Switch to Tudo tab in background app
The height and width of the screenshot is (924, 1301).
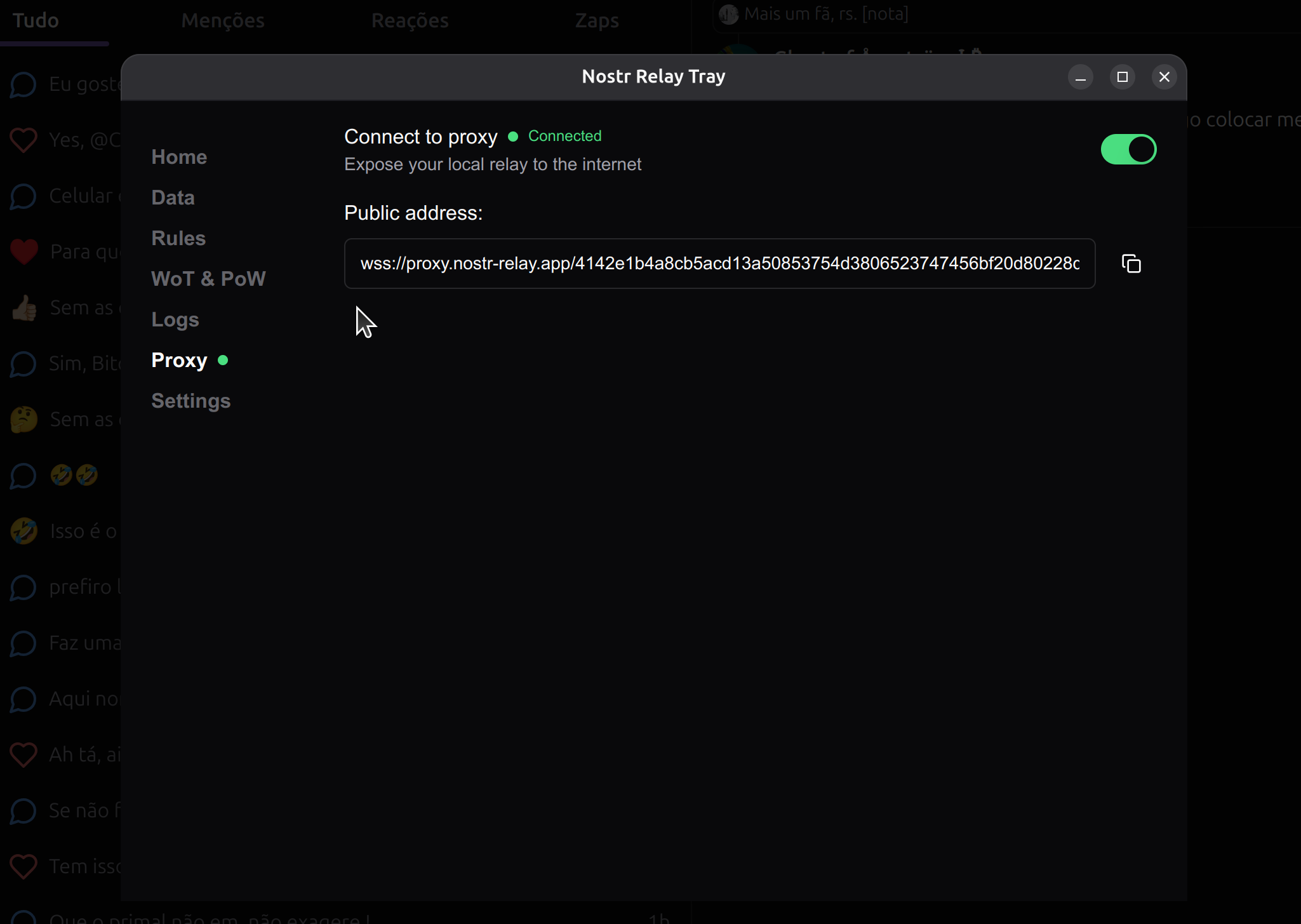click(x=36, y=20)
